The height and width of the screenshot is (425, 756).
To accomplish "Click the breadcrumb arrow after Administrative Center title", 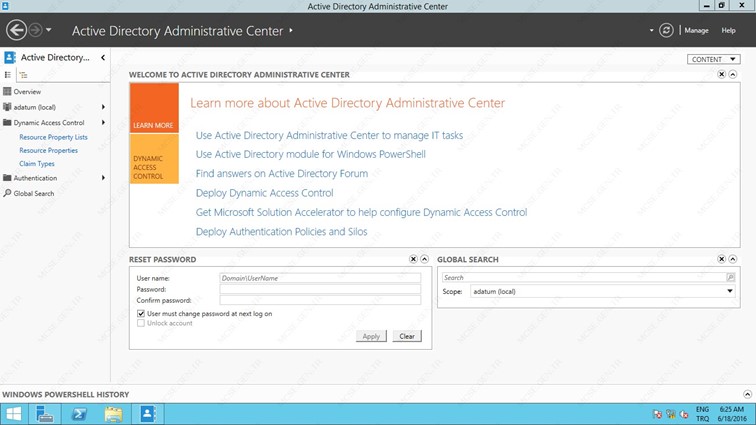I will (291, 30).
